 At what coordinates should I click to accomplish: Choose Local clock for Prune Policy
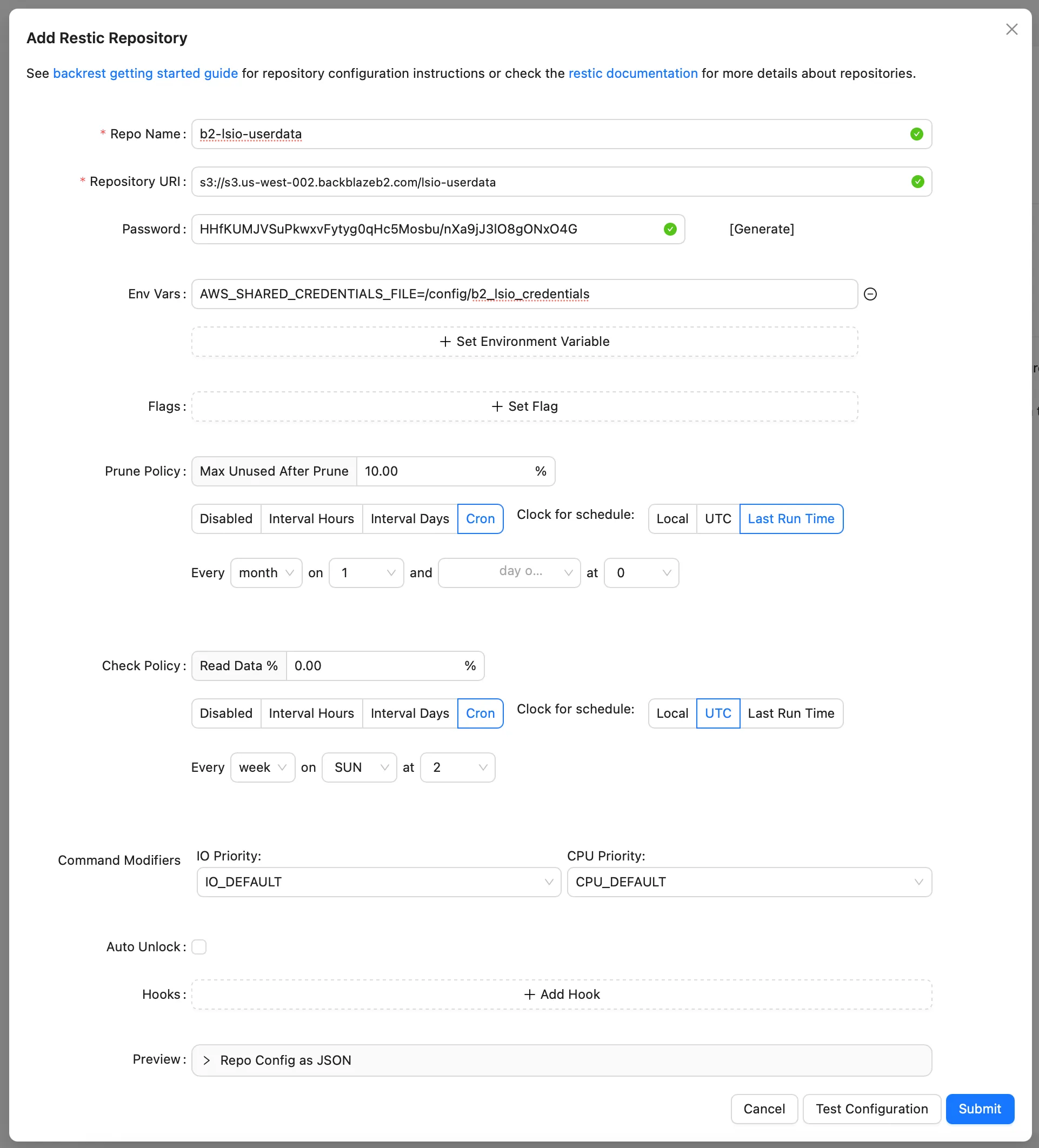click(x=672, y=519)
